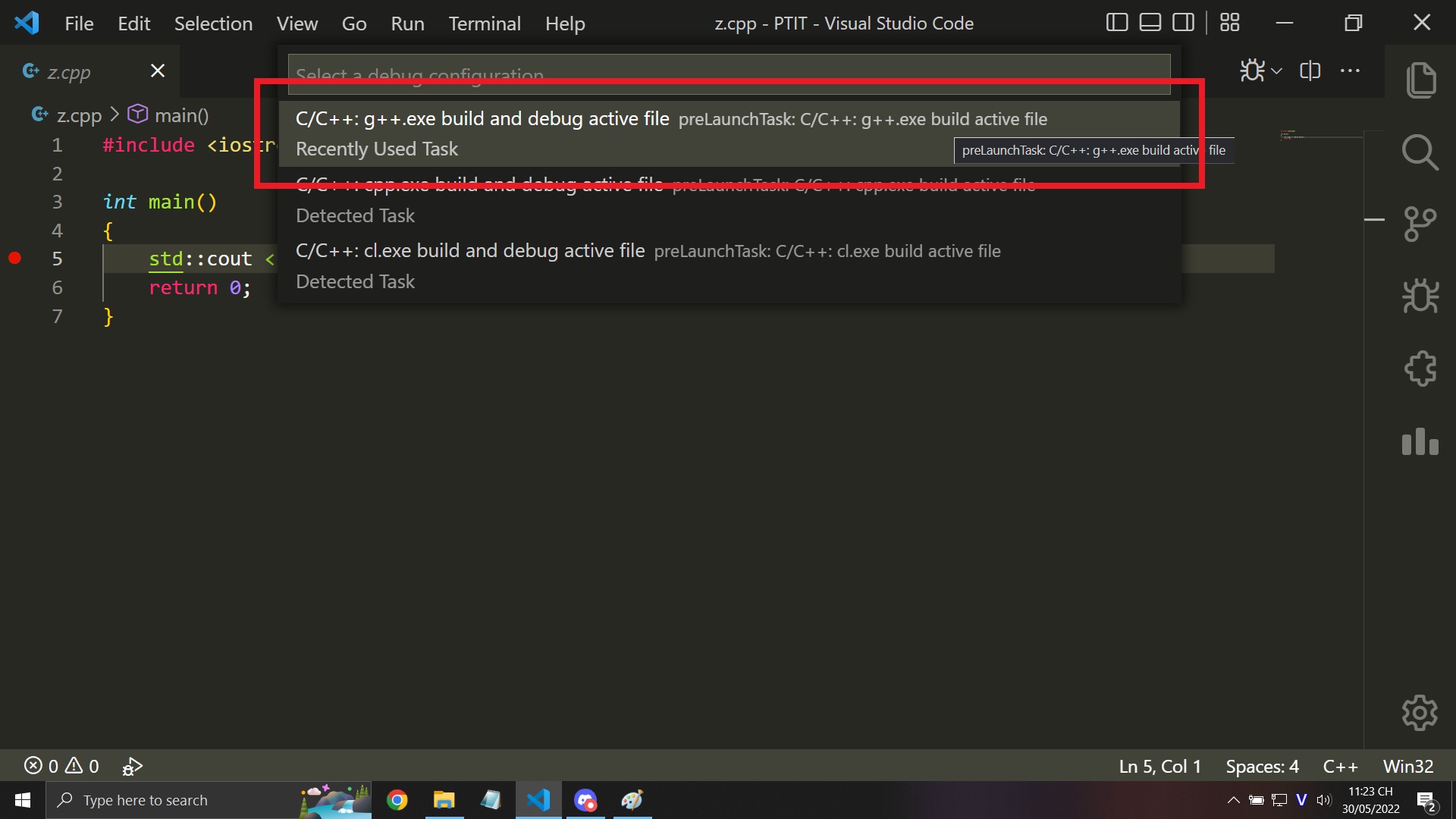Open the notepad-style app in taskbar

coord(491,800)
